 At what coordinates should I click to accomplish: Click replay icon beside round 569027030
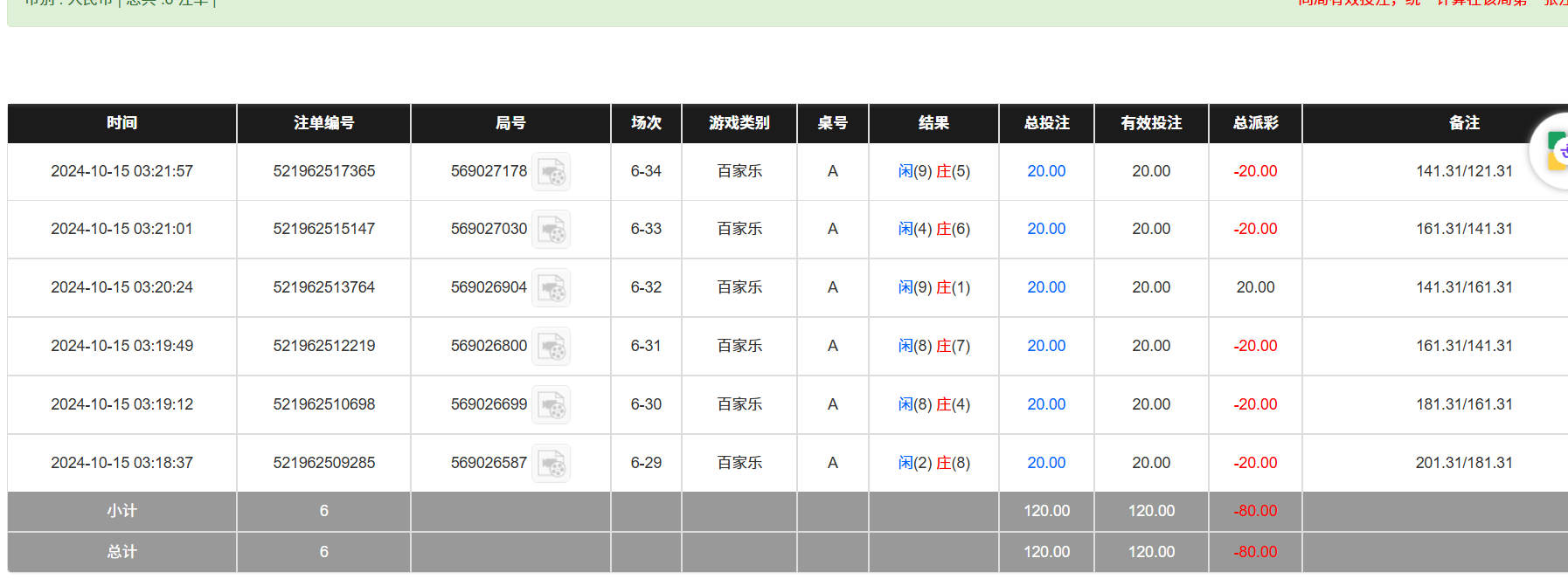[552, 230]
